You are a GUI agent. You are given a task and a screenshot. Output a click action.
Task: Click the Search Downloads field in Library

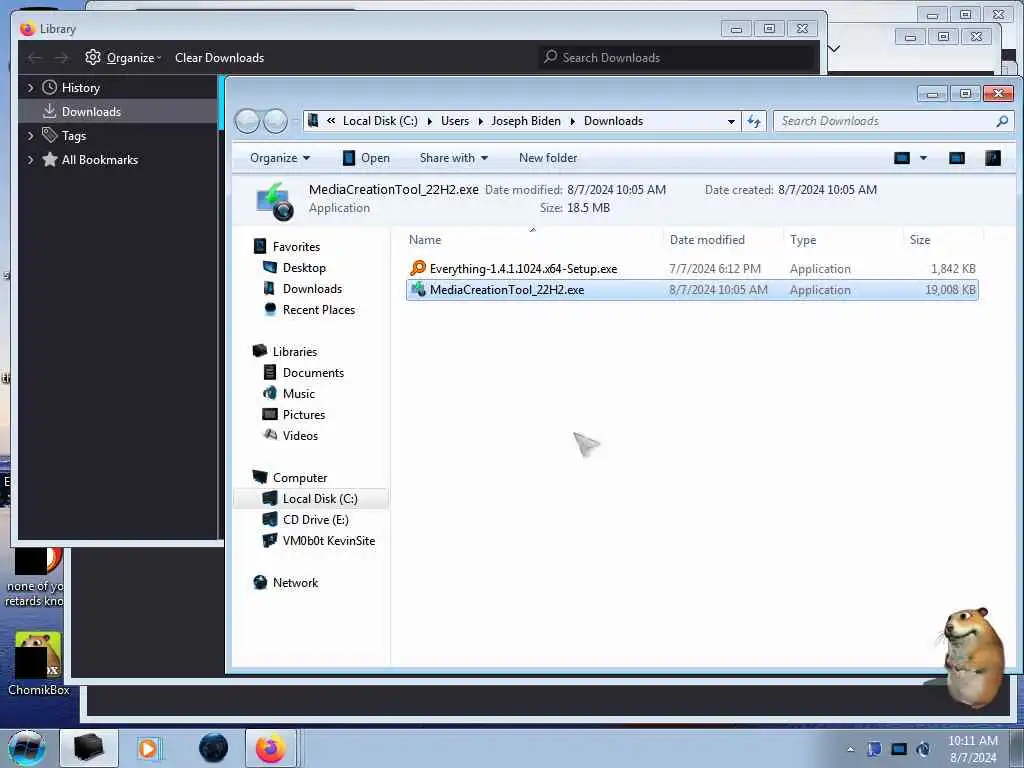pyautogui.click(x=678, y=57)
